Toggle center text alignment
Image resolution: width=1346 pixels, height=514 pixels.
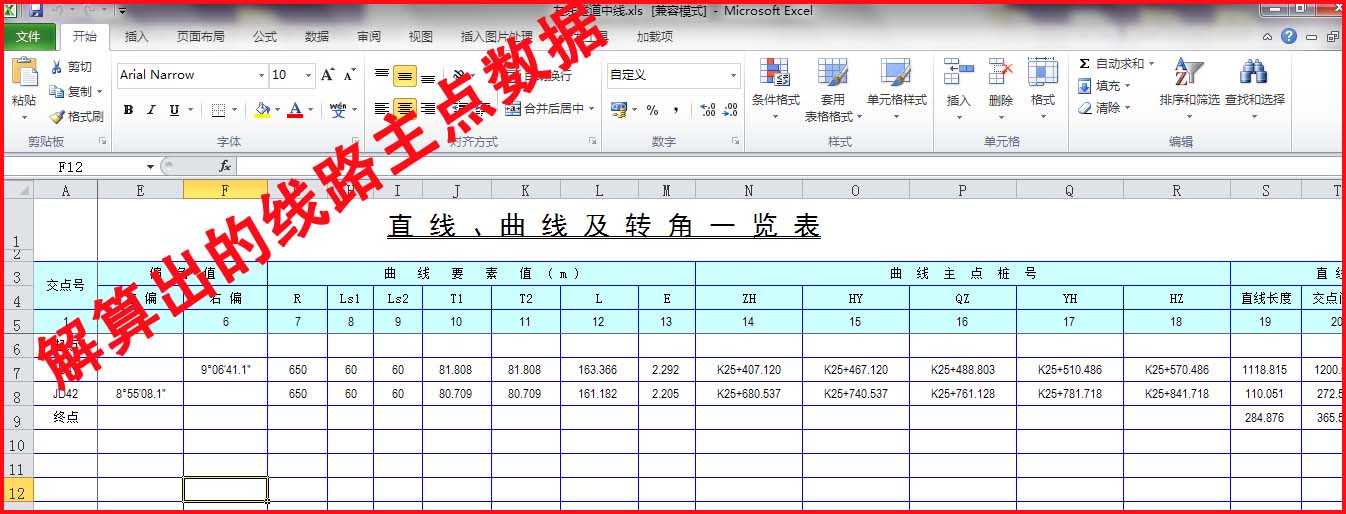404,108
